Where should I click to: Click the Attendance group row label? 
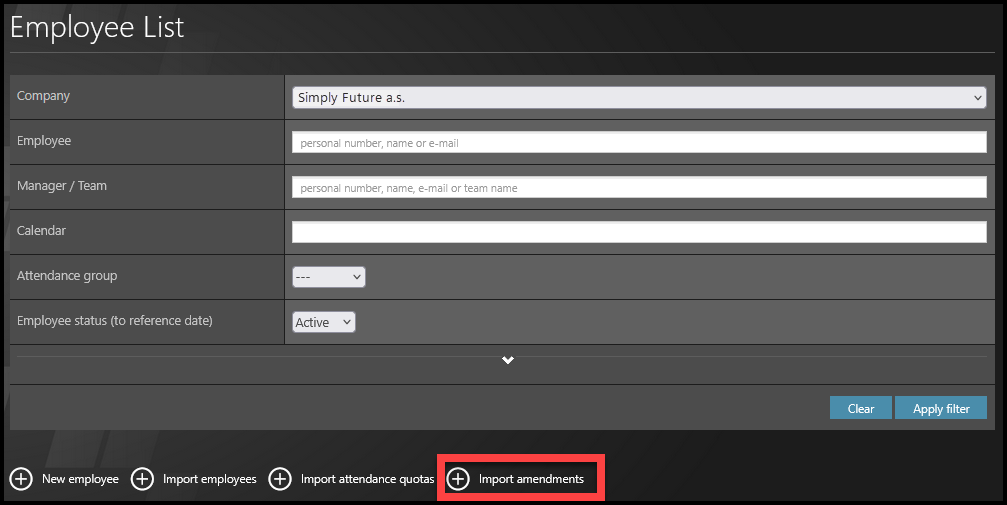67,276
